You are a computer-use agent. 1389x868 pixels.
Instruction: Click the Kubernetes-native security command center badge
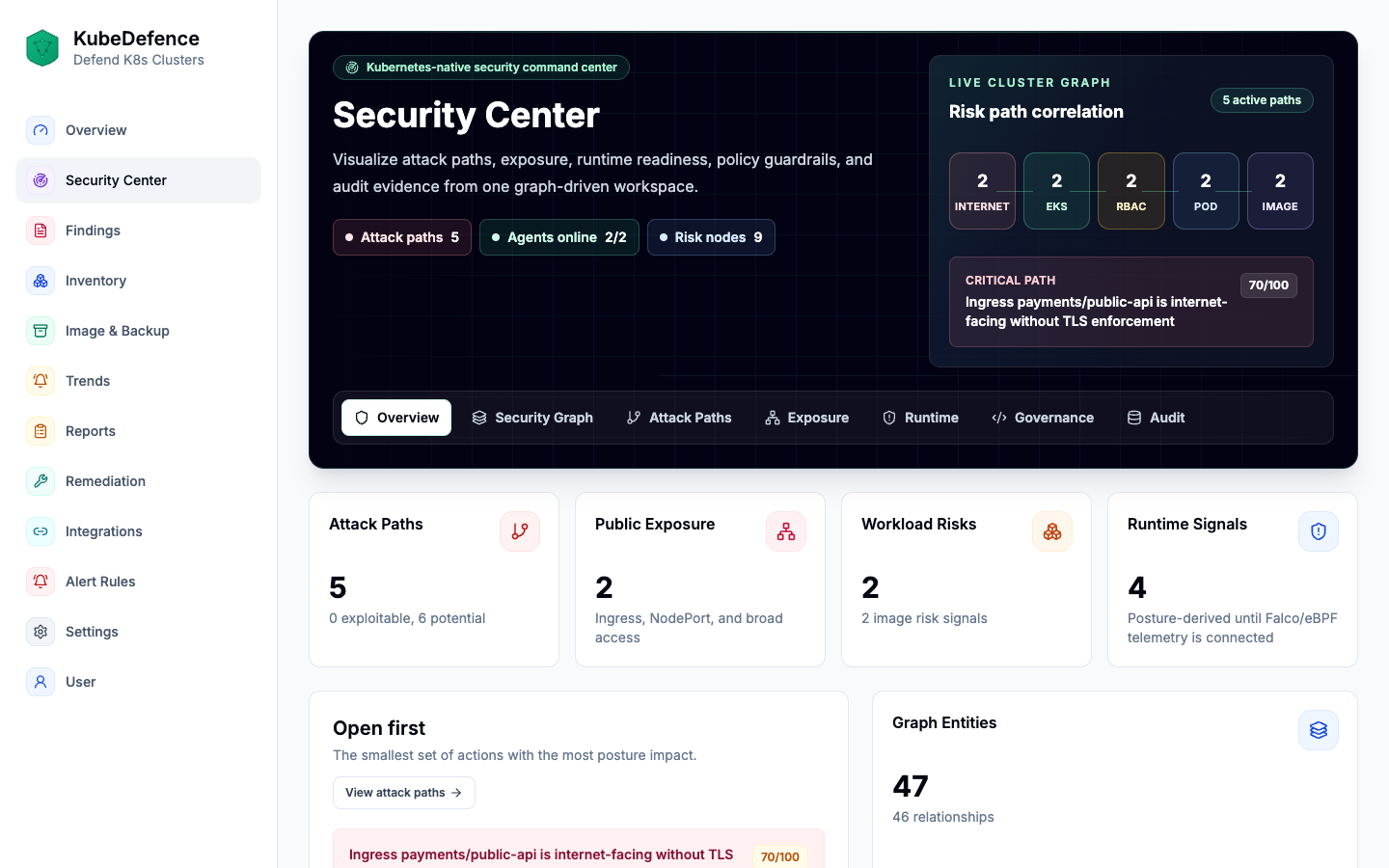[x=481, y=68]
